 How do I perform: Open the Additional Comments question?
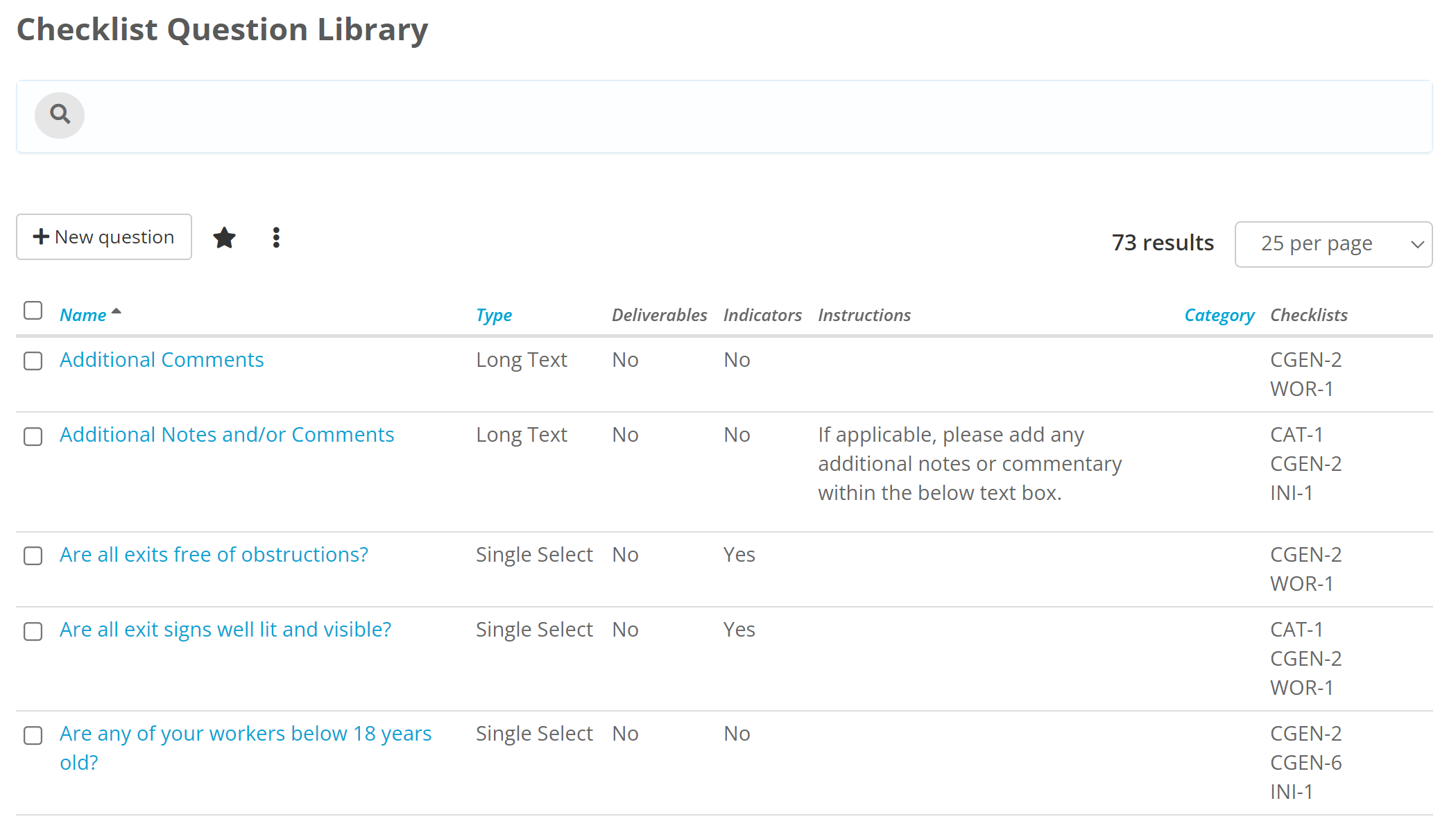point(161,359)
